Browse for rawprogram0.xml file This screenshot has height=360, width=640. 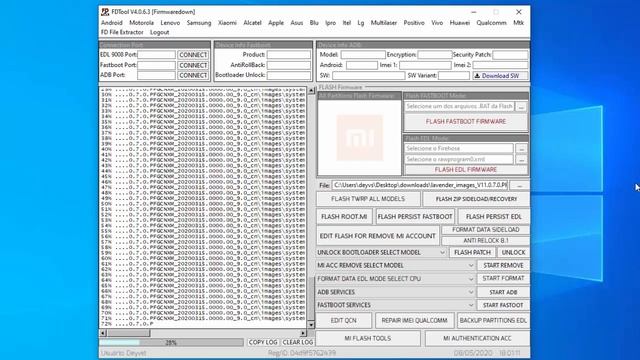pos(521,160)
